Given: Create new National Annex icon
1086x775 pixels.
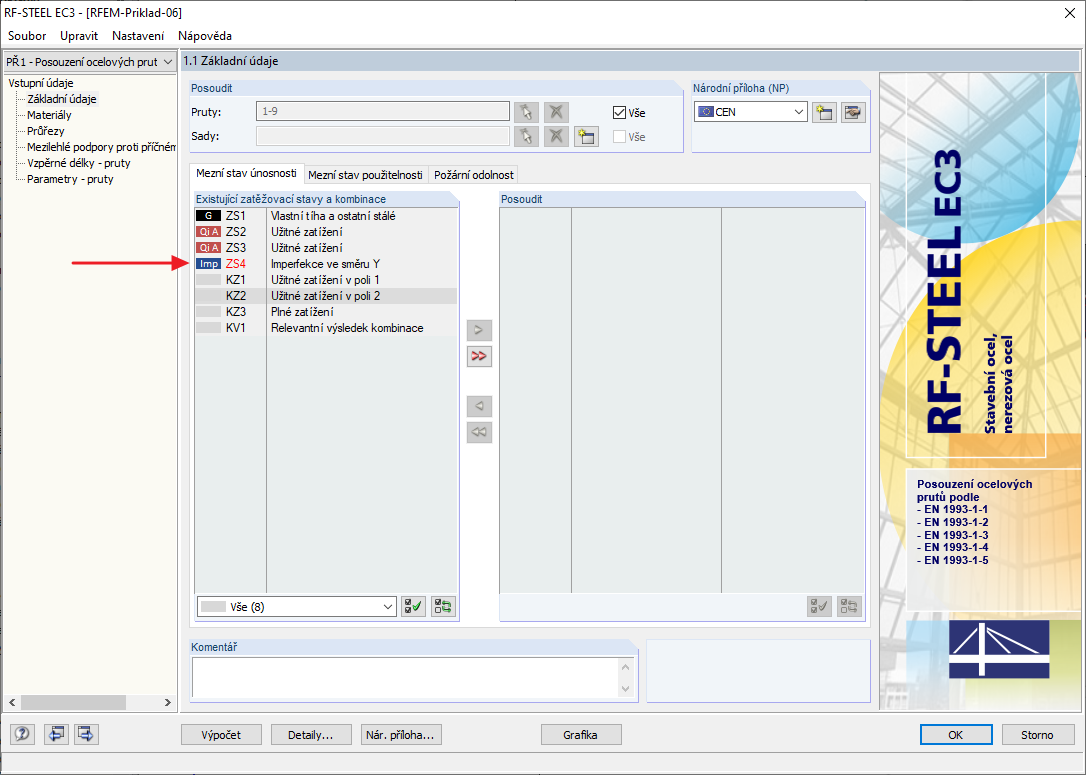Looking at the screenshot, I should tap(824, 112).
